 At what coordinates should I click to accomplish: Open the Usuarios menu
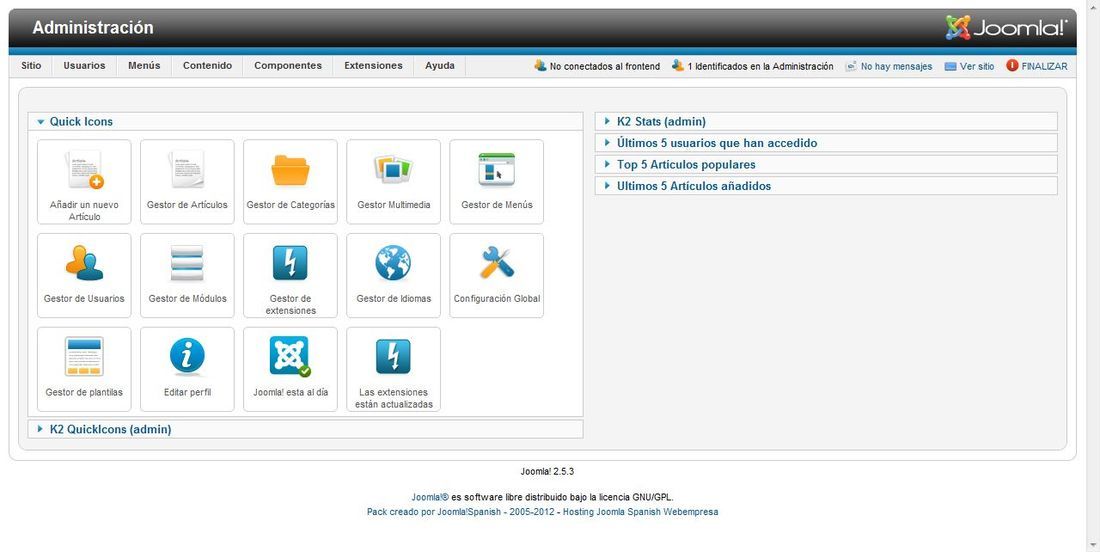click(84, 65)
